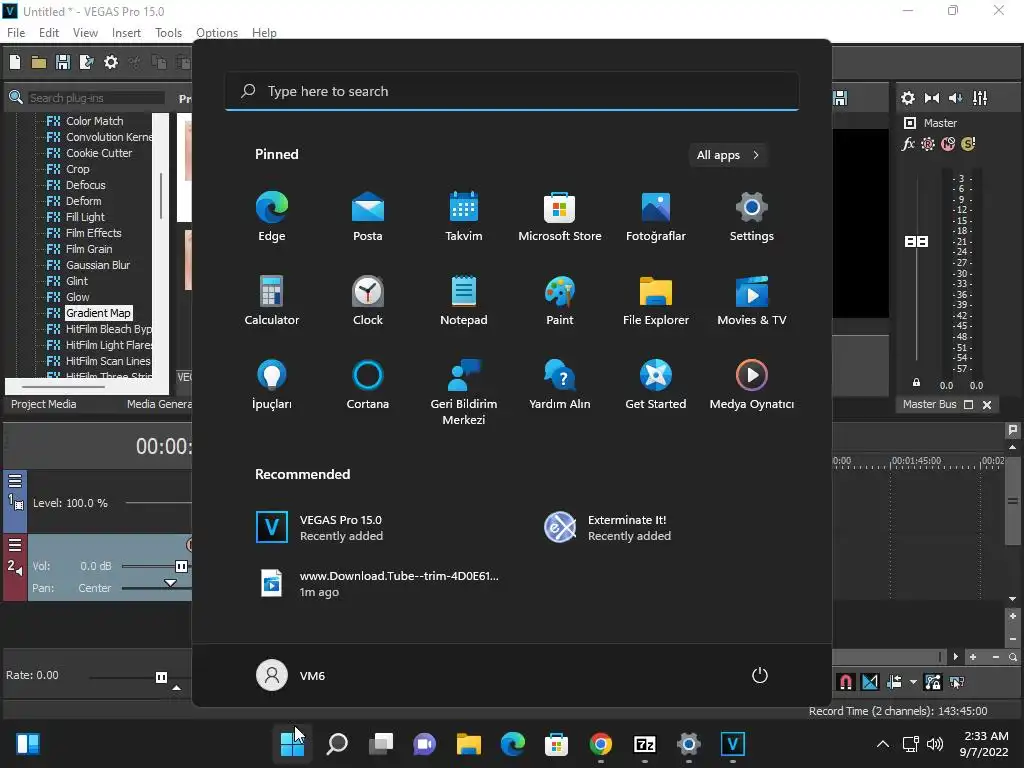
Task: Click the Open folder icon in VEGAS toolbar
Action: pyautogui.click(x=39, y=62)
